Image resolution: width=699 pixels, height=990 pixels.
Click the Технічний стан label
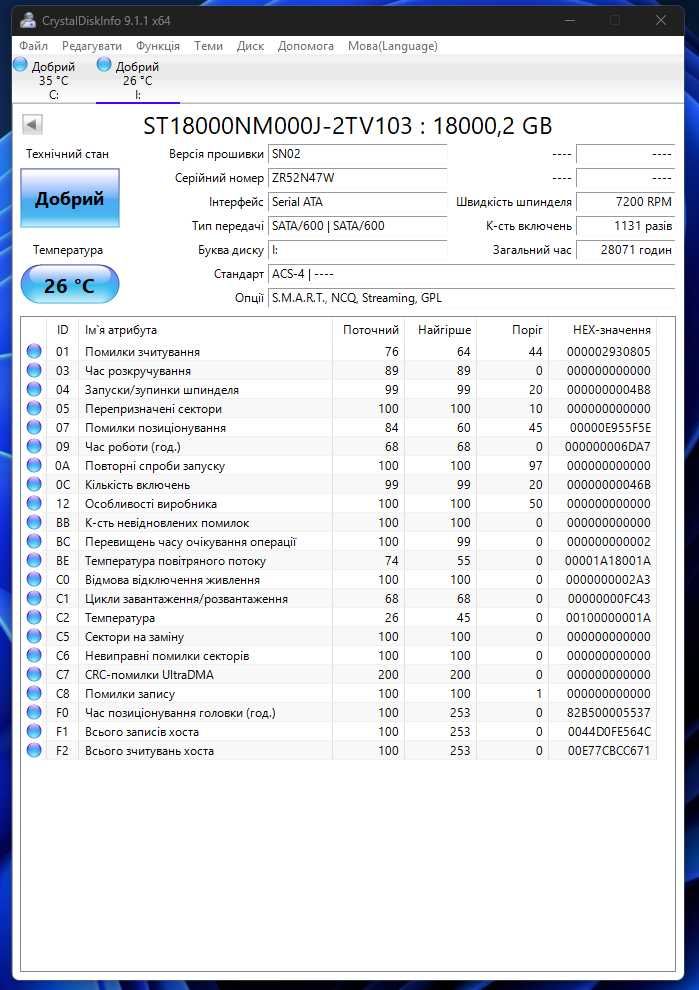pyautogui.click(x=68, y=154)
